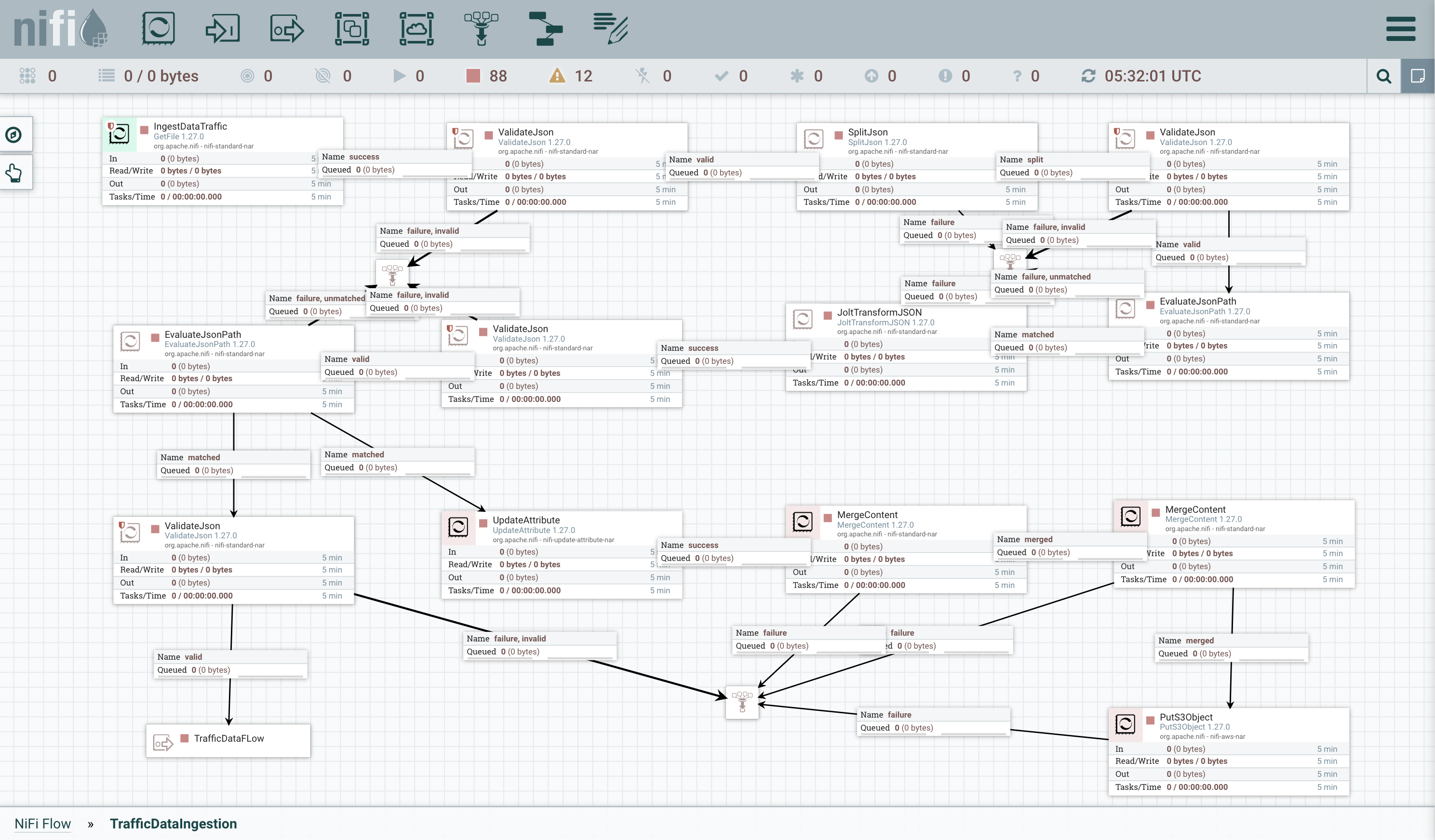Viewport: 1435px width, 840px height.
Task: Select the Input Port tool
Action: 223,28
